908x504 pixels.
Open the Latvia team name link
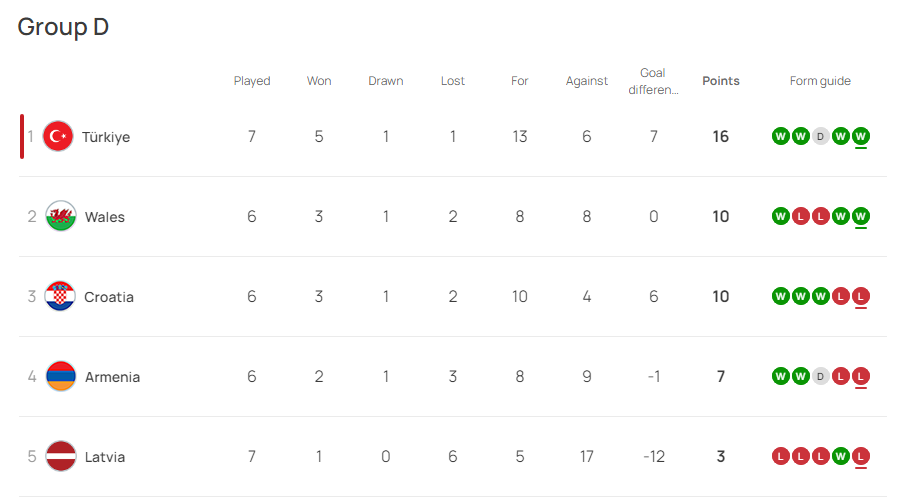(x=105, y=457)
